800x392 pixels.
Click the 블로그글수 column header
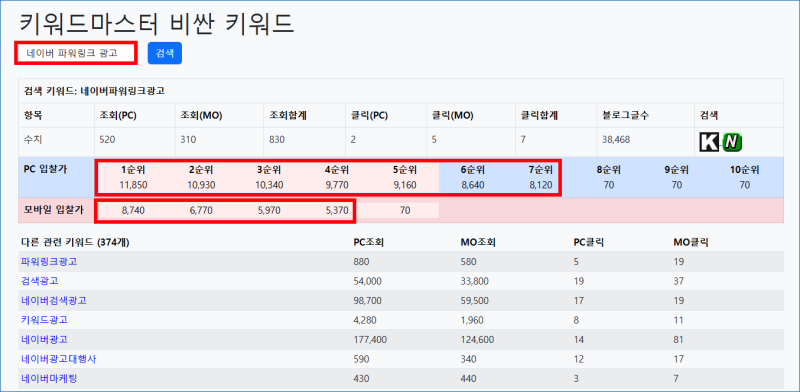tap(626, 116)
